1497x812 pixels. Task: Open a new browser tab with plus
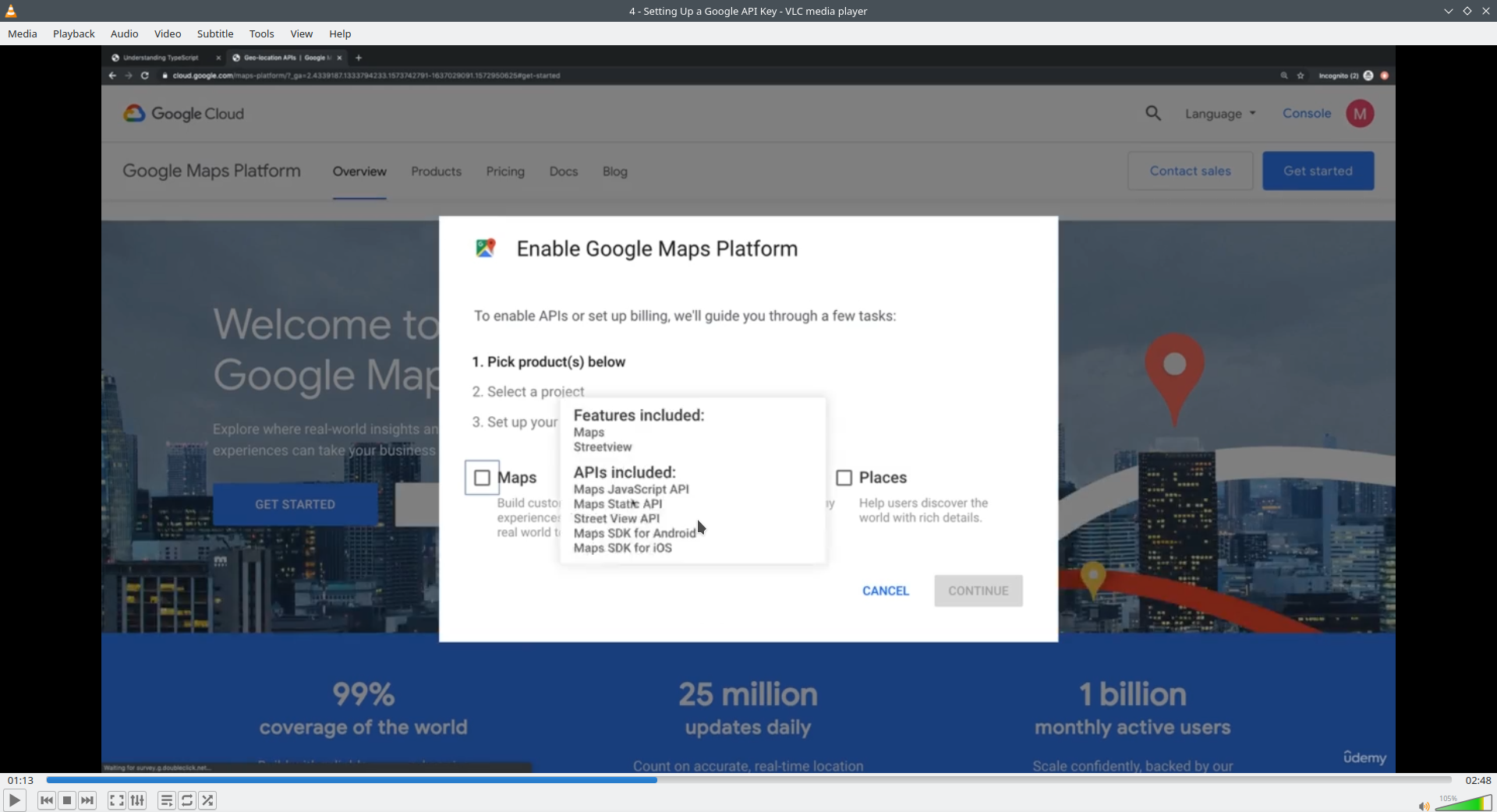point(359,58)
